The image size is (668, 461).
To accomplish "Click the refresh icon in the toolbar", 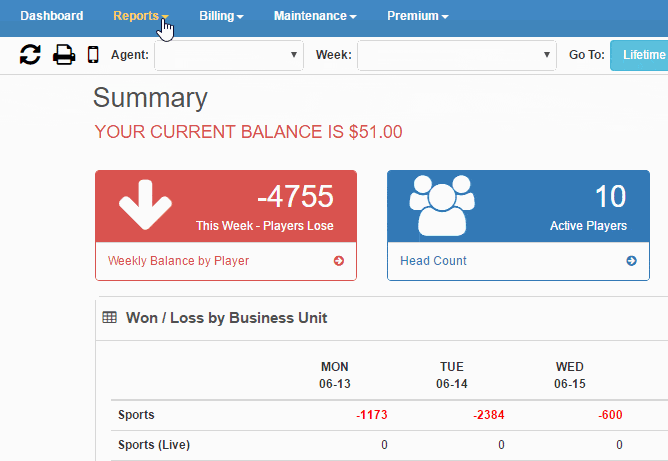I will (x=30, y=55).
